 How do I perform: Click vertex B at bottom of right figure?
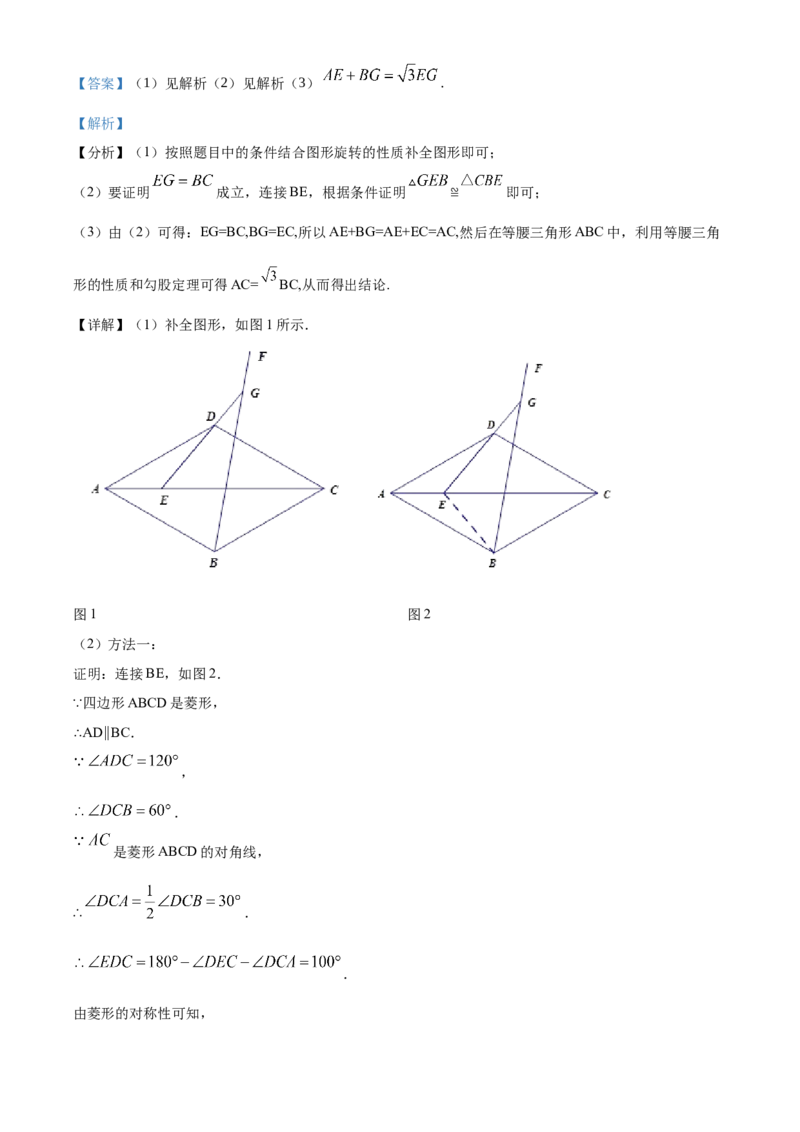point(492,562)
